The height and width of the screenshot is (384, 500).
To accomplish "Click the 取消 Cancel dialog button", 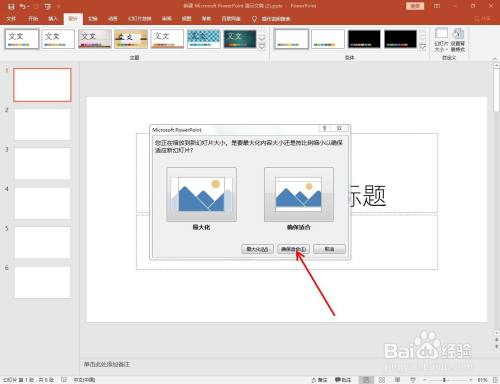I will point(329,249).
